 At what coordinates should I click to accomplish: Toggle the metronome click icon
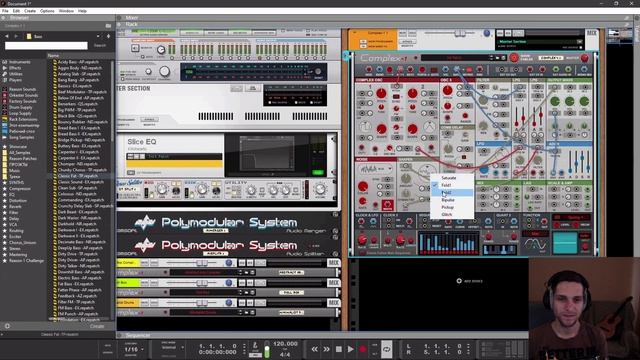[x=255, y=346]
